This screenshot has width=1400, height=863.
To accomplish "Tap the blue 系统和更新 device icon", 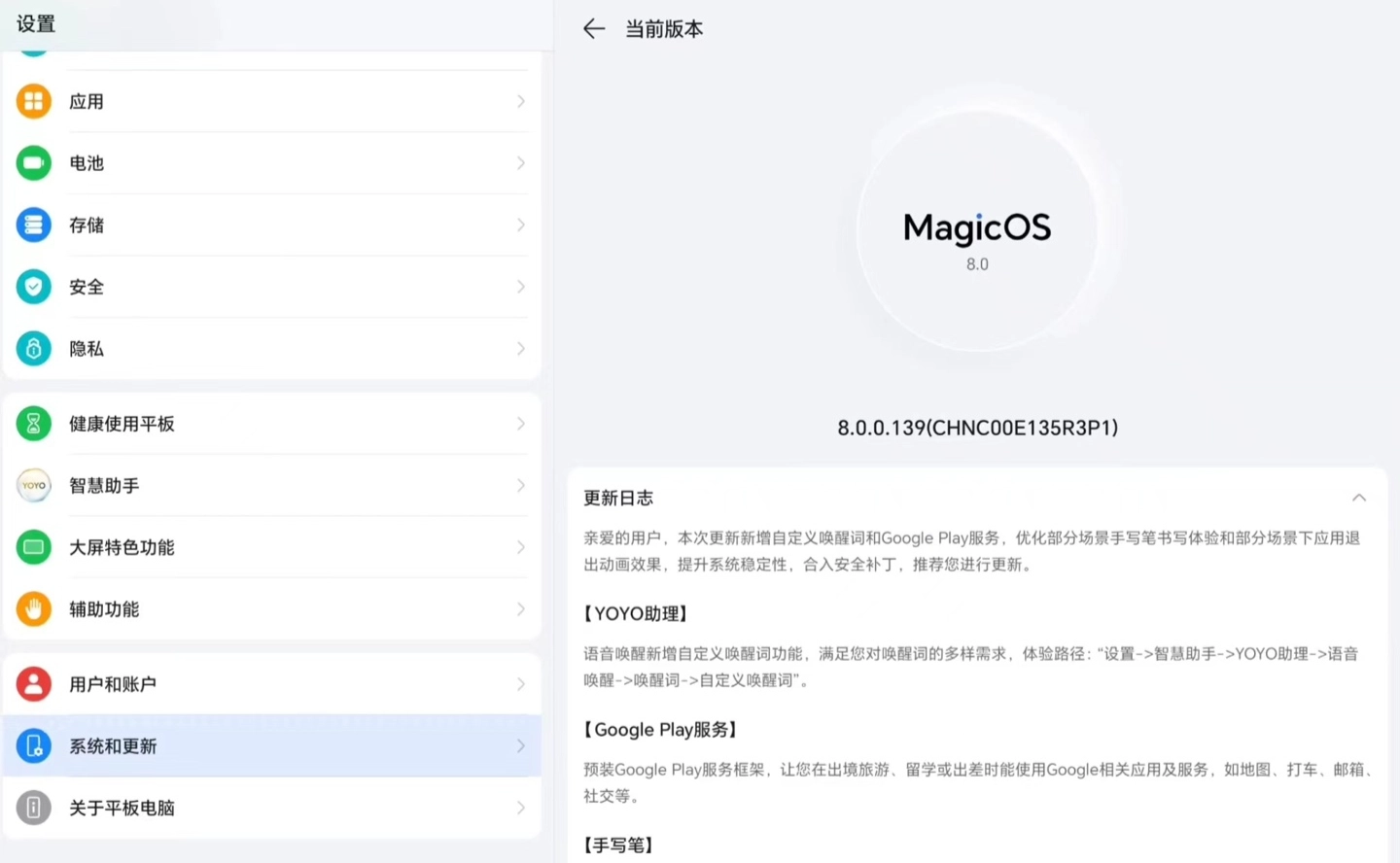I will click(x=34, y=746).
